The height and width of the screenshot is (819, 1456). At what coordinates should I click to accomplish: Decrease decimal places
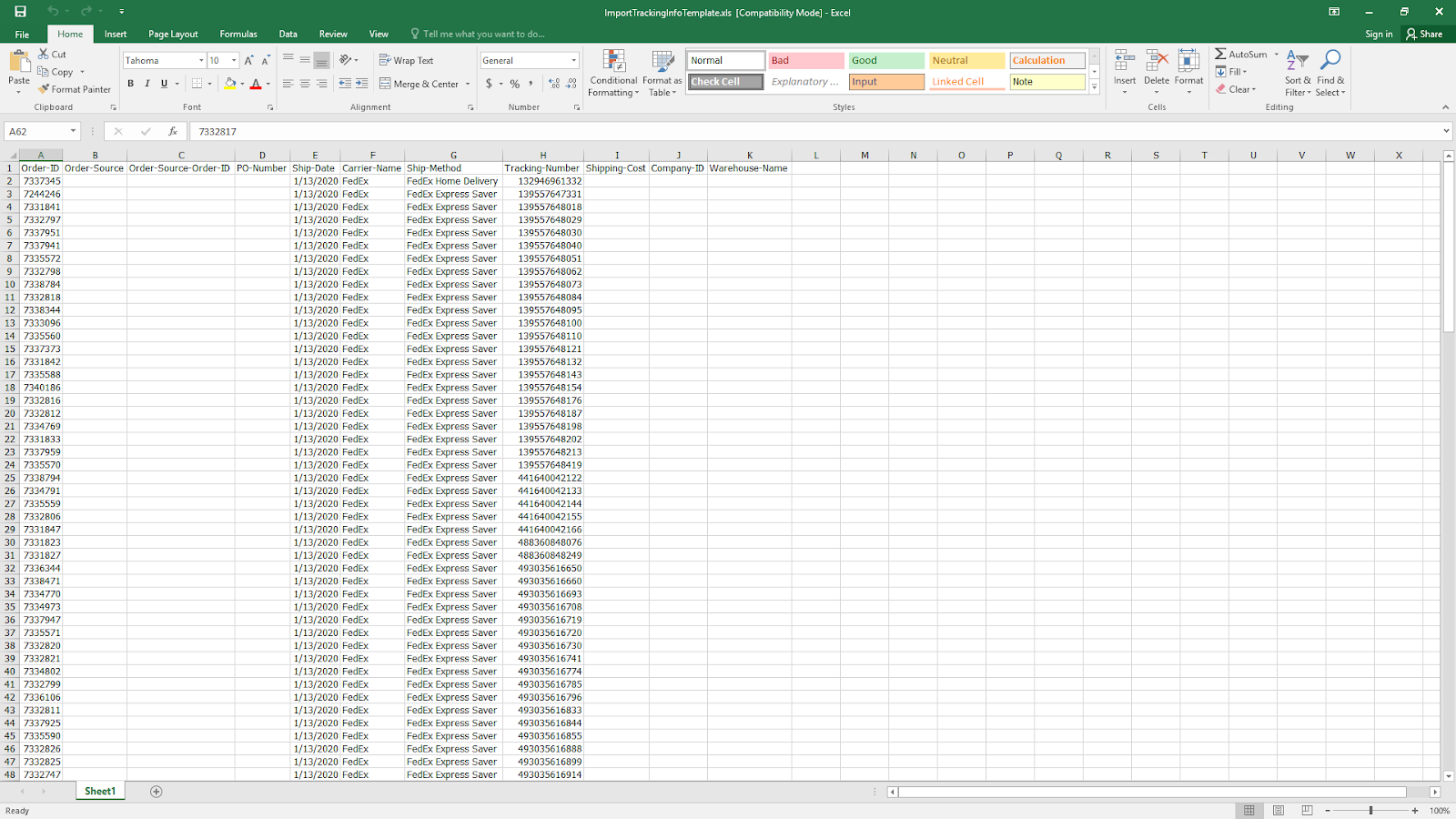pos(571,84)
